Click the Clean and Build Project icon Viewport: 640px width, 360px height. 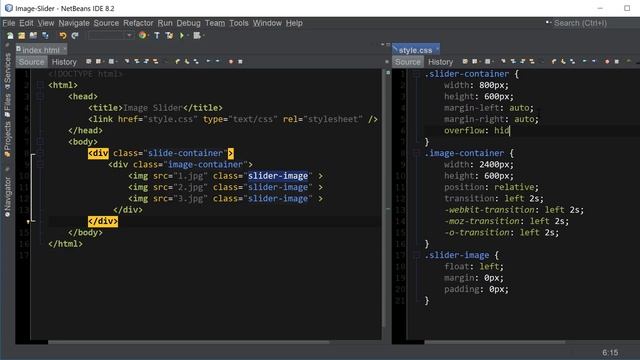point(169,36)
